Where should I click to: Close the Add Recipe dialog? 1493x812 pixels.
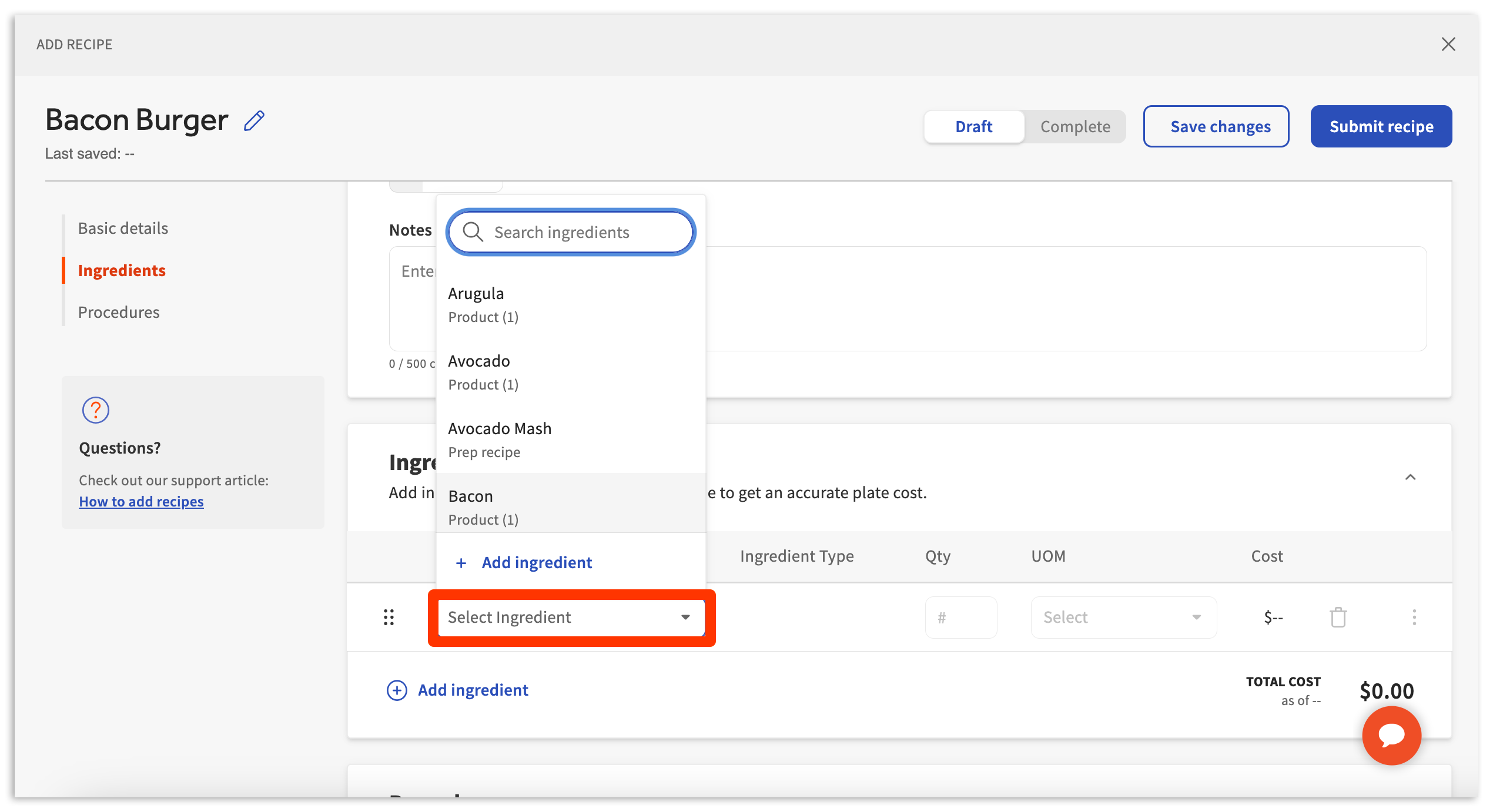pyautogui.click(x=1448, y=44)
